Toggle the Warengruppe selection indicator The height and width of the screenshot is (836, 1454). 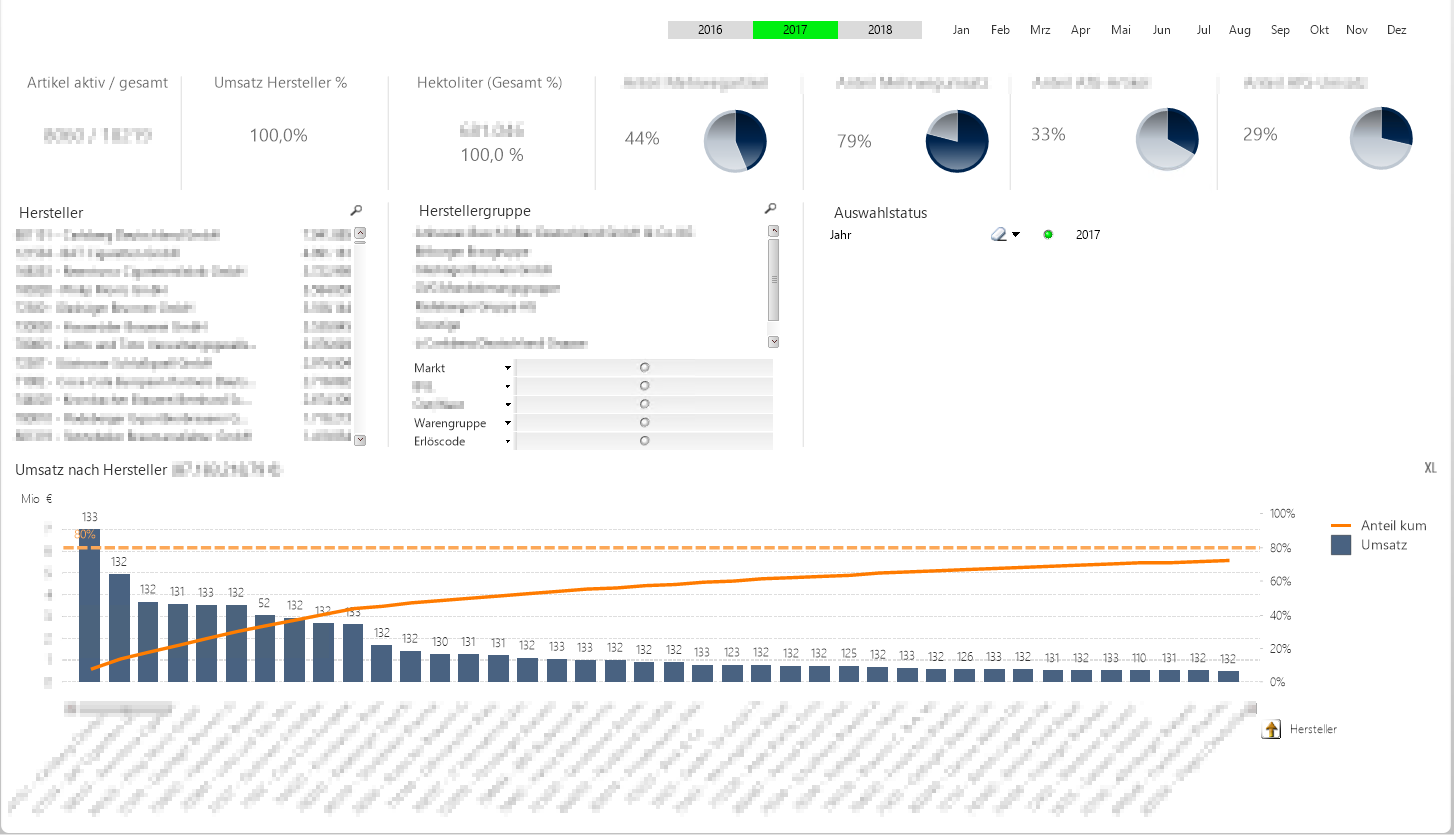pos(644,423)
